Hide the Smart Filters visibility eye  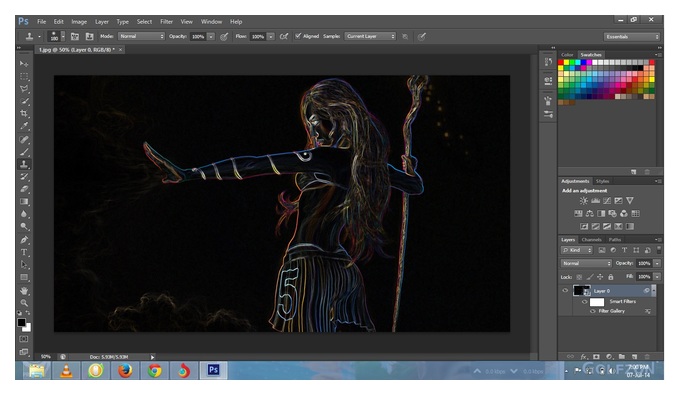[x=584, y=302]
